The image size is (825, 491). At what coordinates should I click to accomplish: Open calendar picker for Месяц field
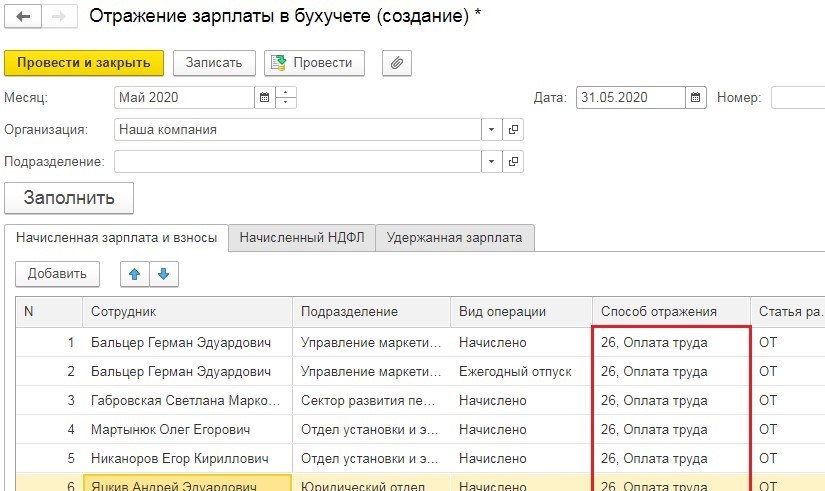[265, 98]
